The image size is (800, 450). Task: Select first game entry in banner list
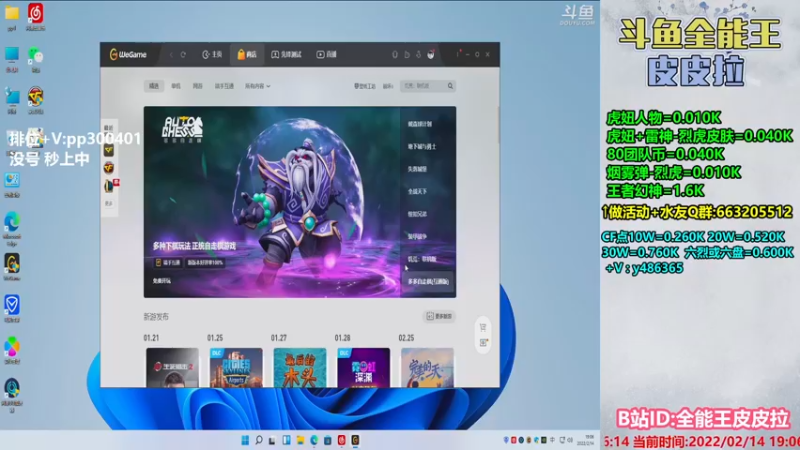point(420,124)
